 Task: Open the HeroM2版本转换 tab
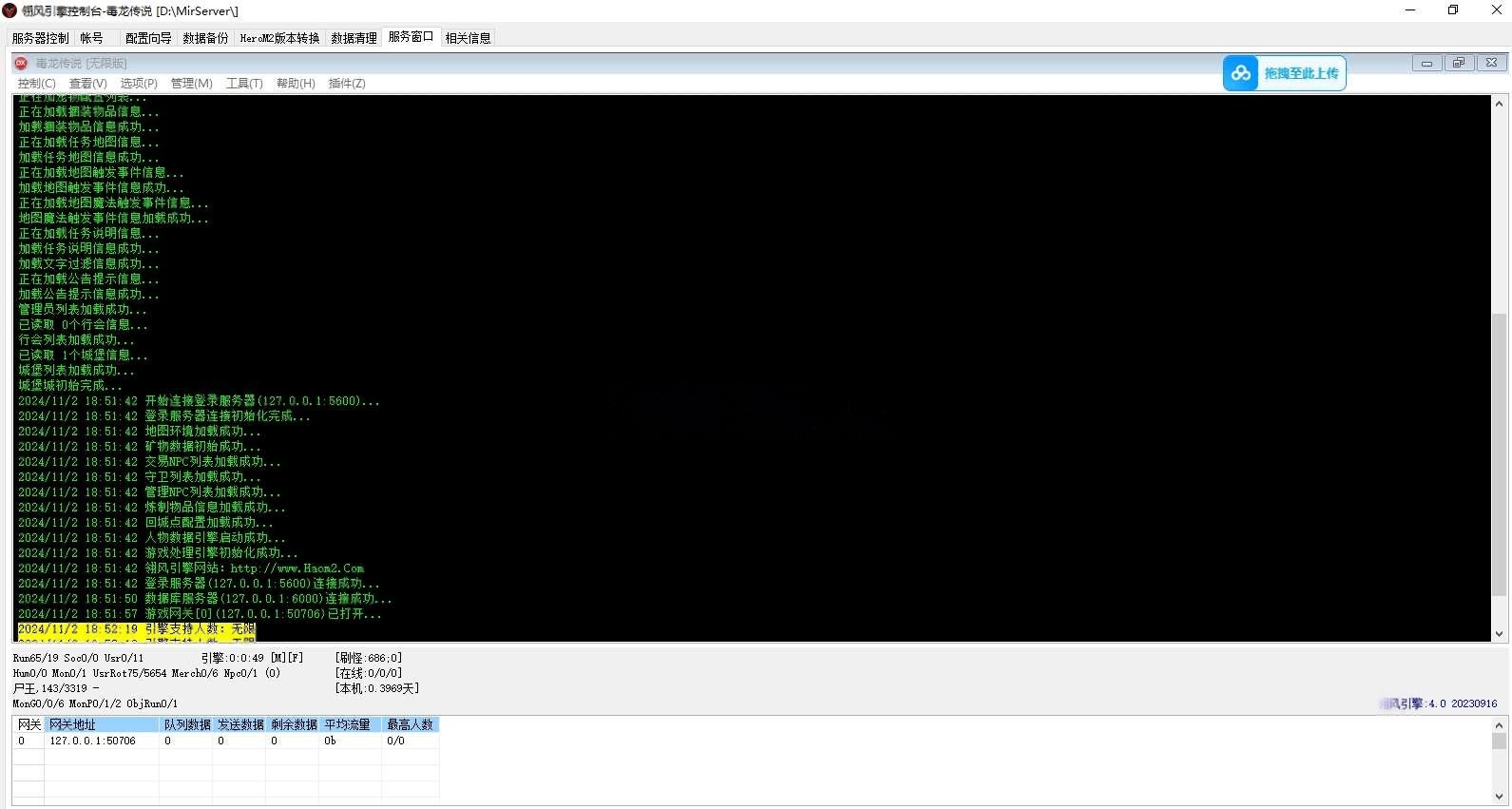279,38
